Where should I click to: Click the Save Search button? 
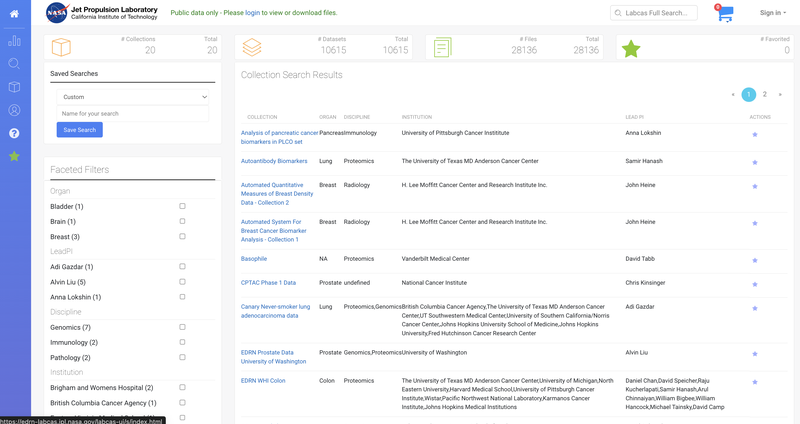point(79,130)
